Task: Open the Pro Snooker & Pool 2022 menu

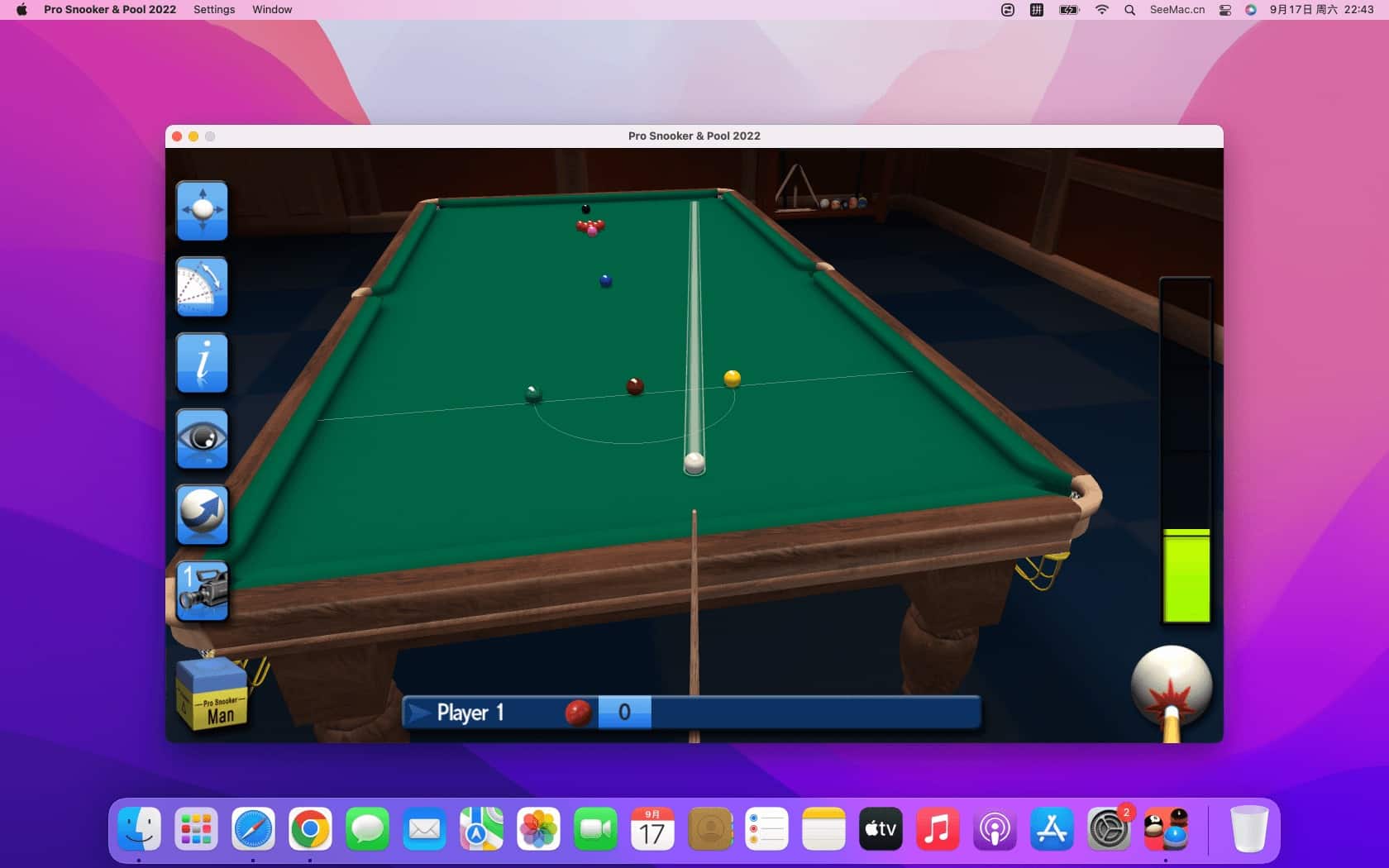Action: pyautogui.click(x=110, y=10)
